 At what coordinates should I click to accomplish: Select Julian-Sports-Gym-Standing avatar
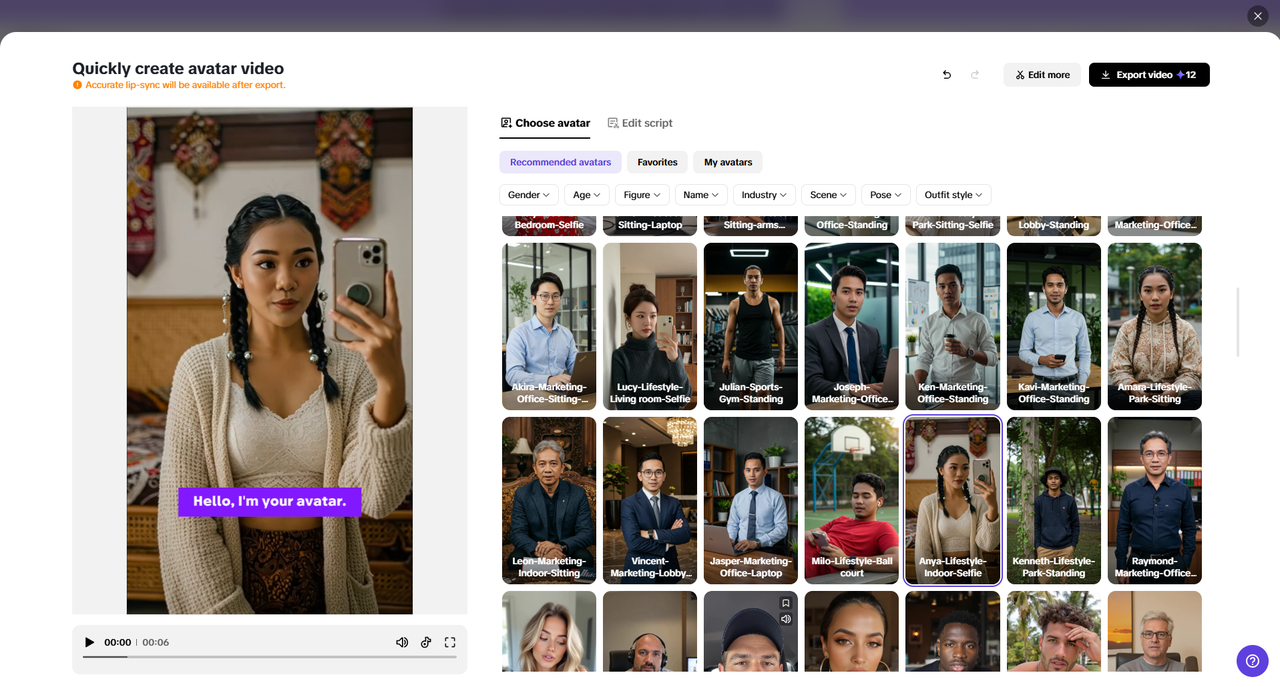[x=751, y=326]
